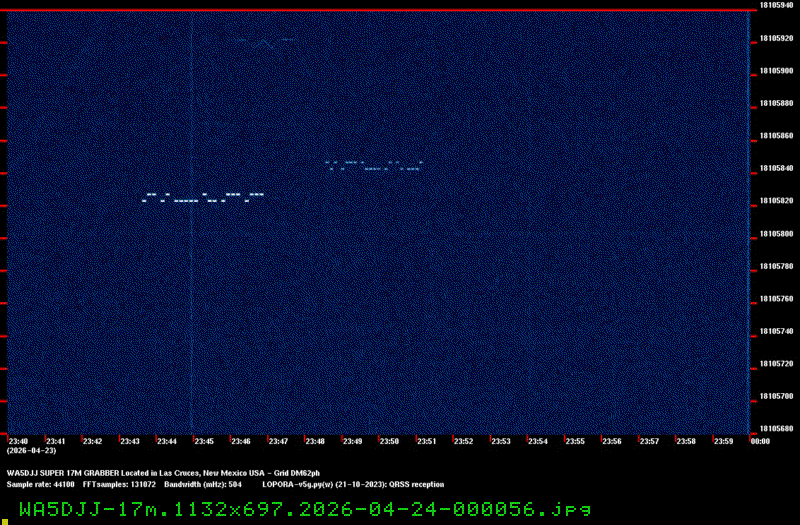
Task: Select frequency label 18105900
Action: (777, 71)
